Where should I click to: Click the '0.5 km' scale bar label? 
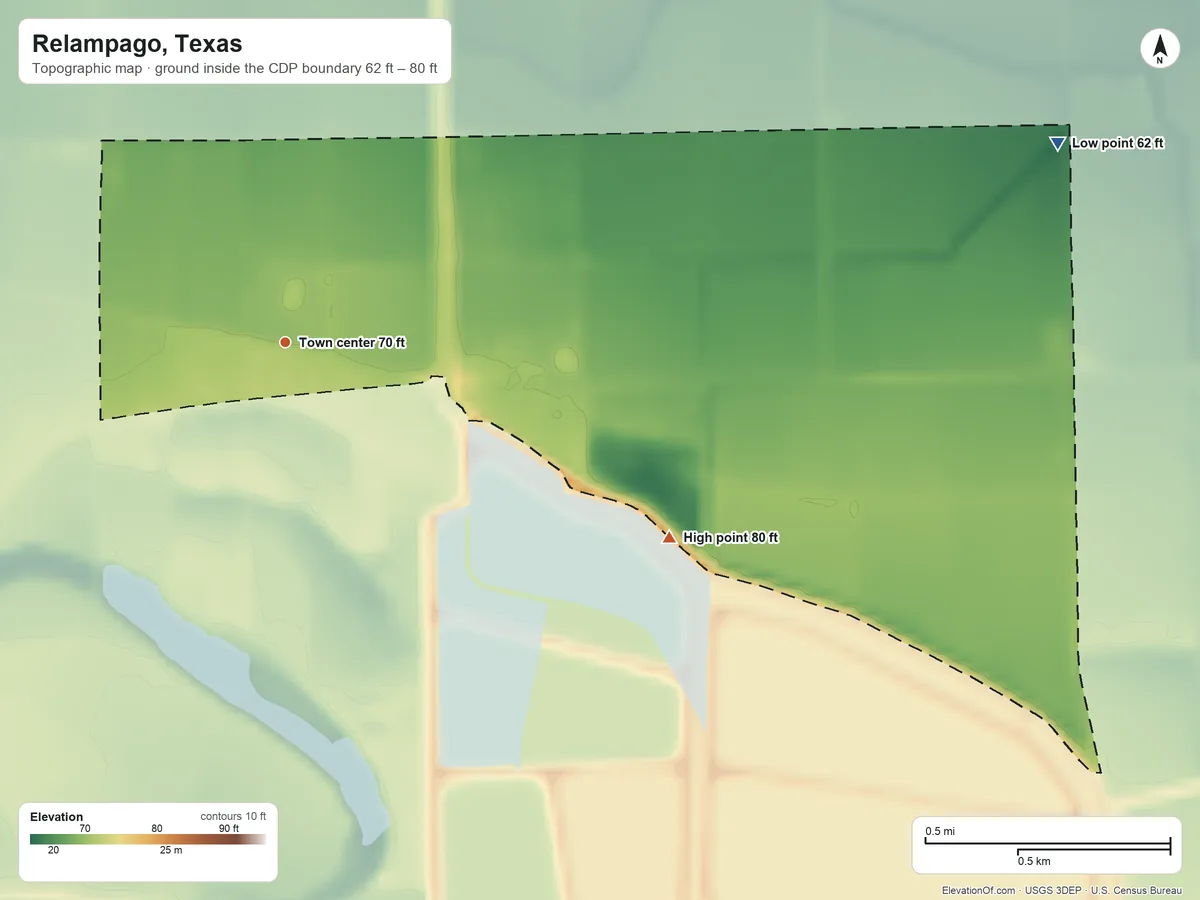(x=1034, y=861)
